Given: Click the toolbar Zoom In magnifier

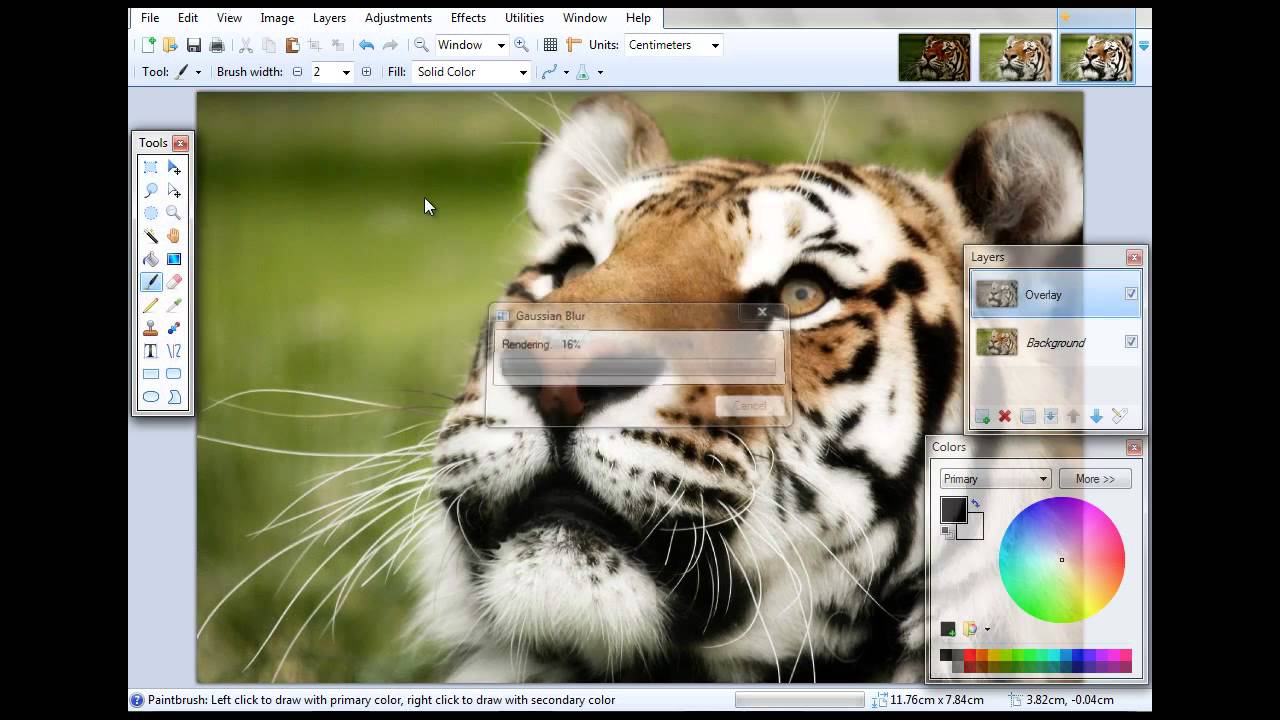Looking at the screenshot, I should click(521, 45).
